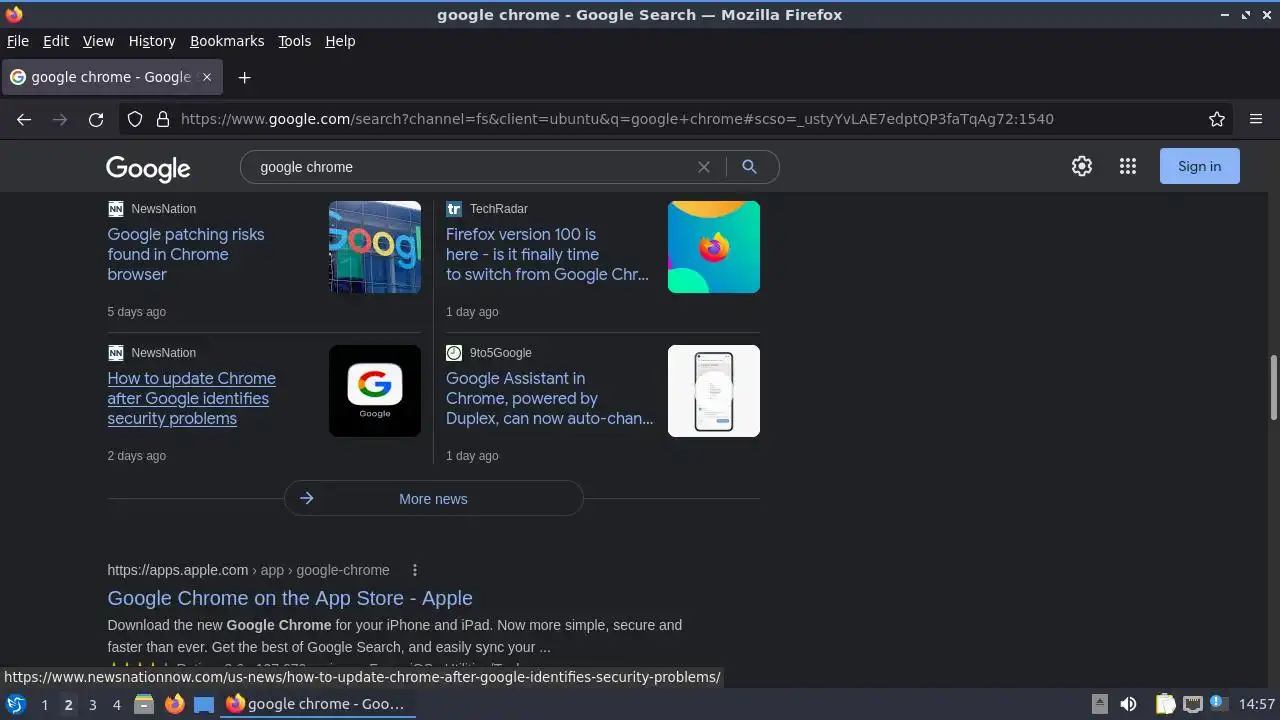This screenshot has height=720, width=1280.
Task: Open the desktop start menu icon
Action: [x=16, y=704]
